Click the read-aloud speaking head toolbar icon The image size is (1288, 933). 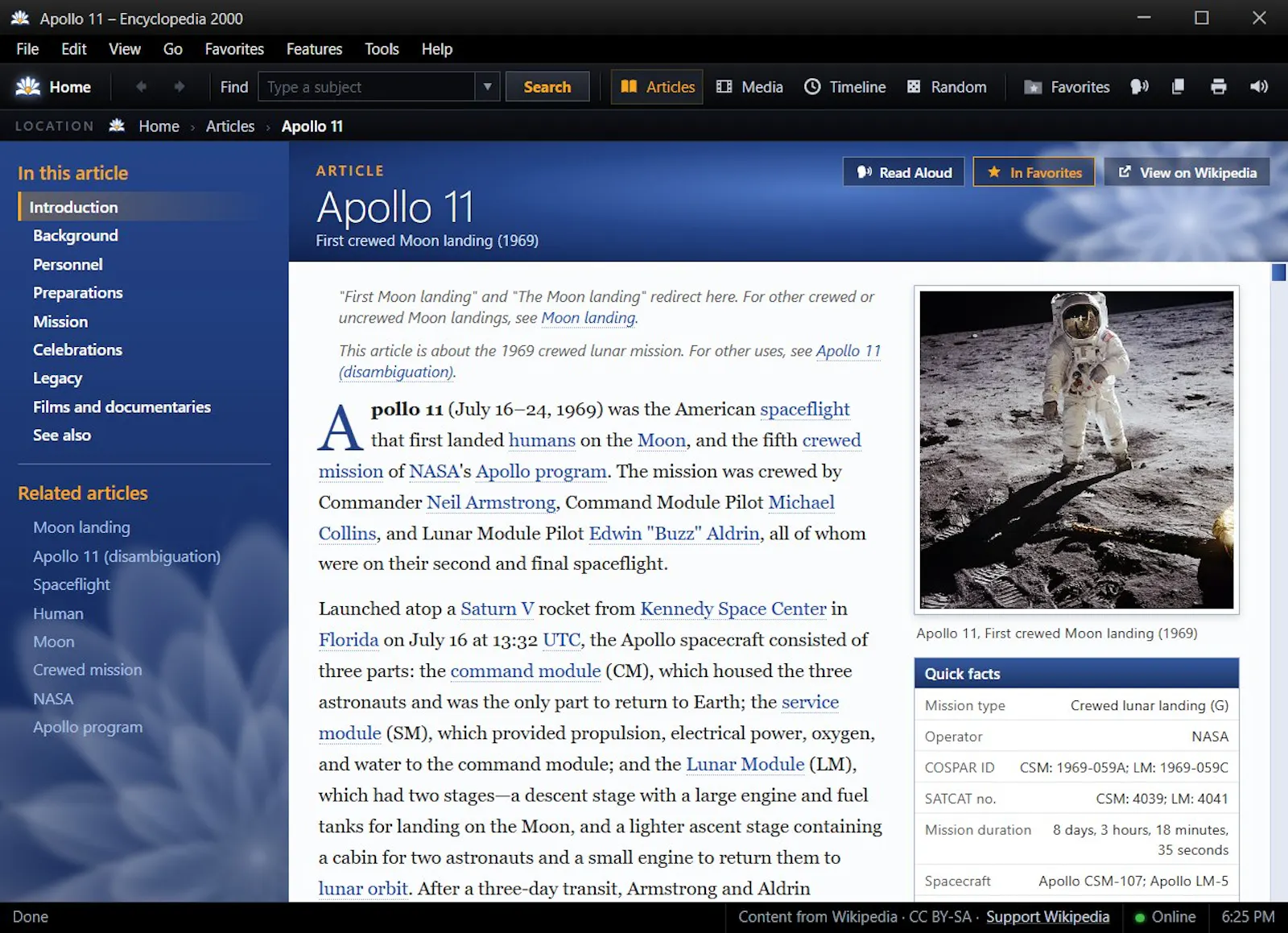click(x=1139, y=87)
